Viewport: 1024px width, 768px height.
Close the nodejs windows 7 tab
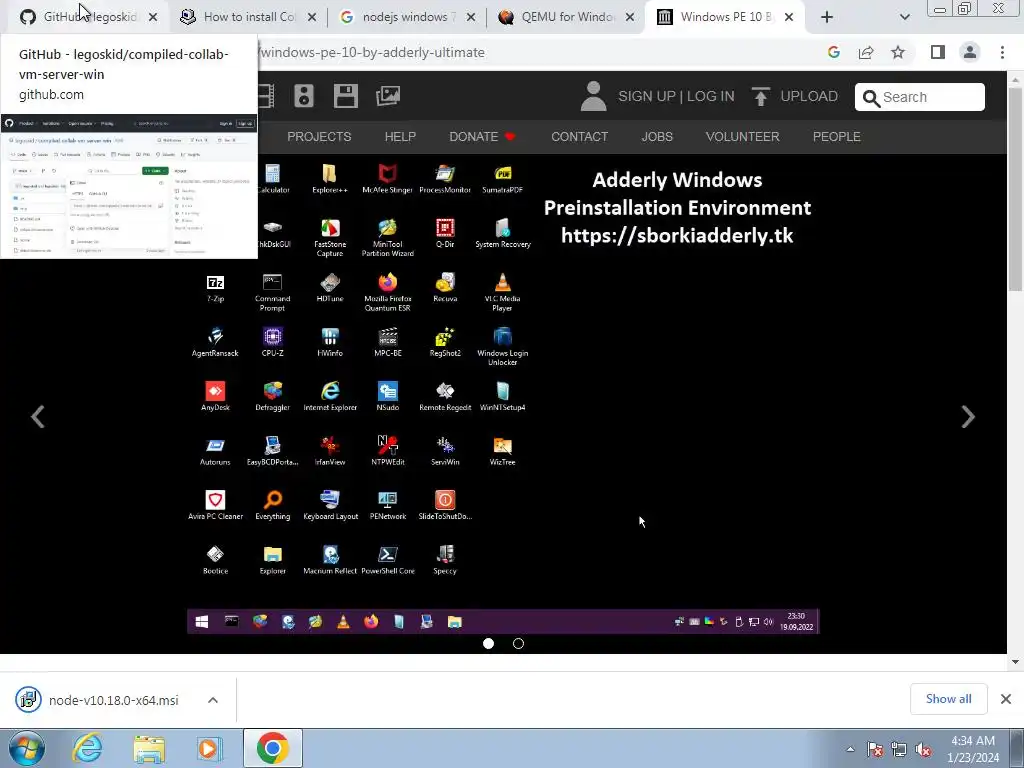(x=471, y=17)
